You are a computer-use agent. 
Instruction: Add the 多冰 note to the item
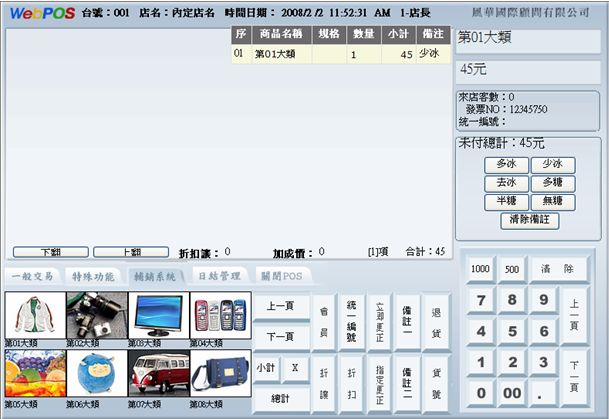[x=506, y=165]
